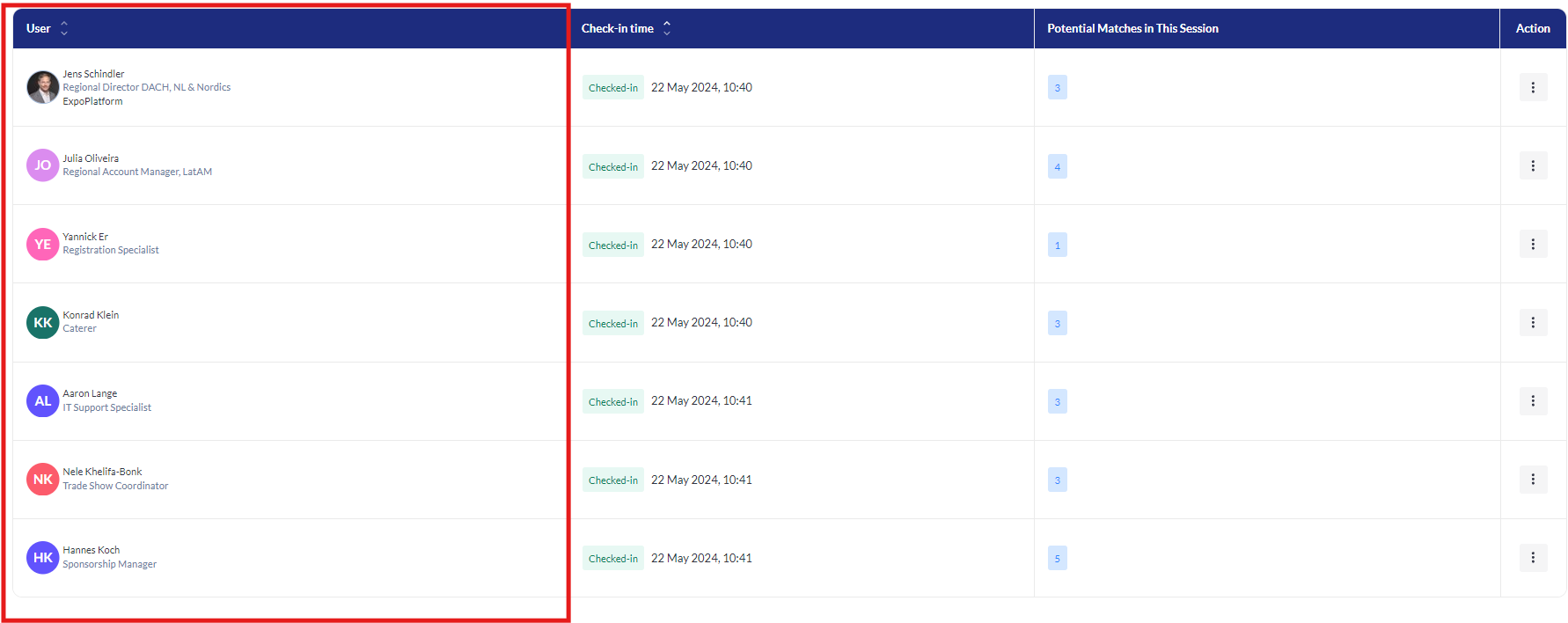Sort table by User column arrows
This screenshot has height=623, width=1568.
[63, 28]
